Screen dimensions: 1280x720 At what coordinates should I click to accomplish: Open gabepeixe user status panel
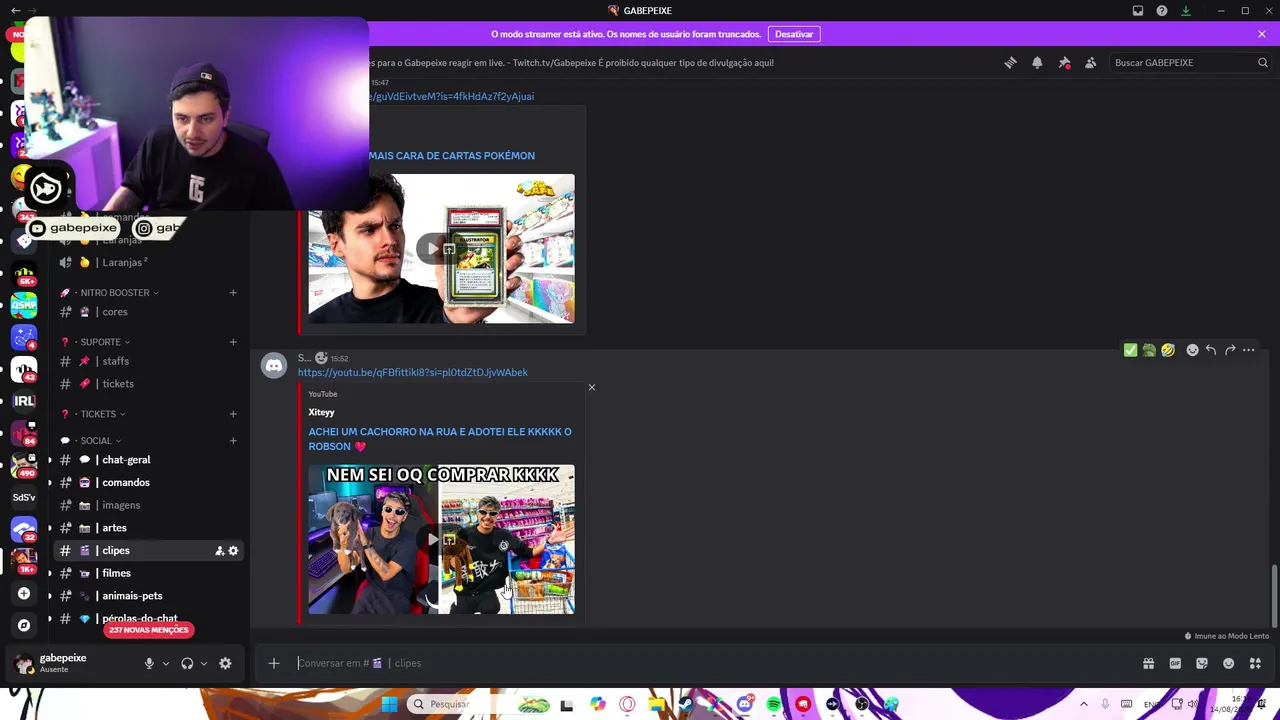coord(70,662)
